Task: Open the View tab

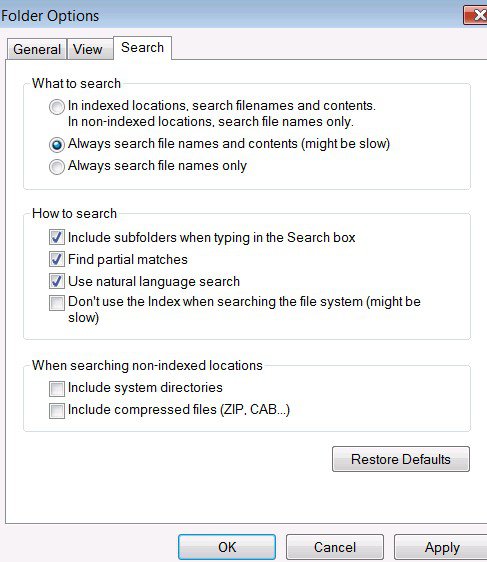Action: [90, 49]
